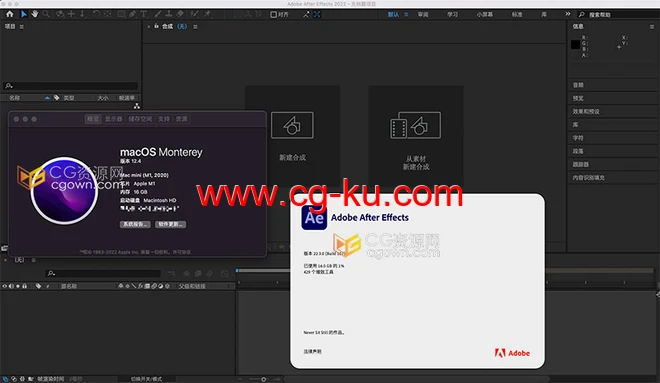The image size is (660, 383).
Task: Open the timeline panel menu next to (无)
Action: (x=33, y=260)
